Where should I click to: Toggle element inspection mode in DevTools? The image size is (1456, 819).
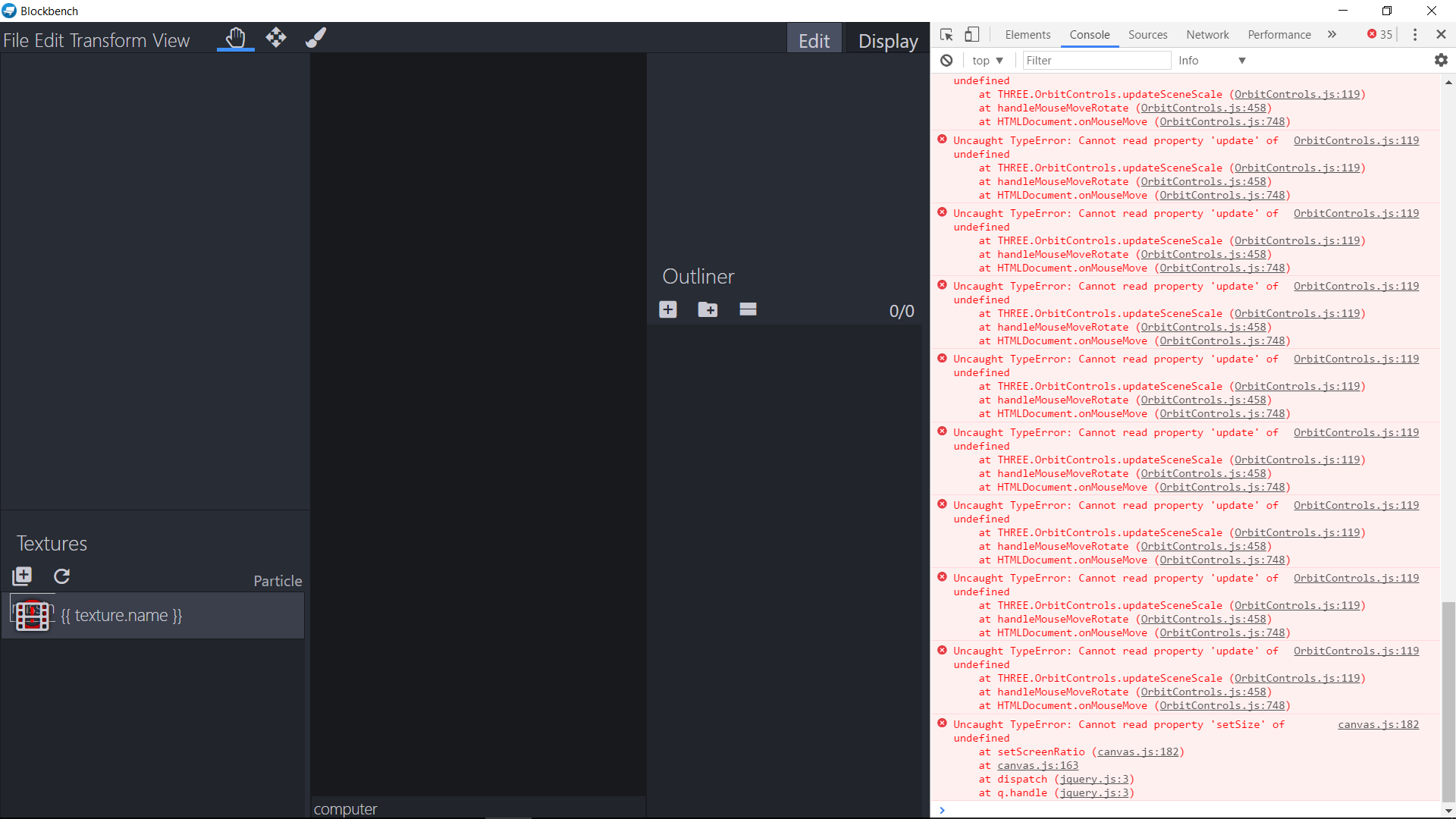pyautogui.click(x=945, y=34)
